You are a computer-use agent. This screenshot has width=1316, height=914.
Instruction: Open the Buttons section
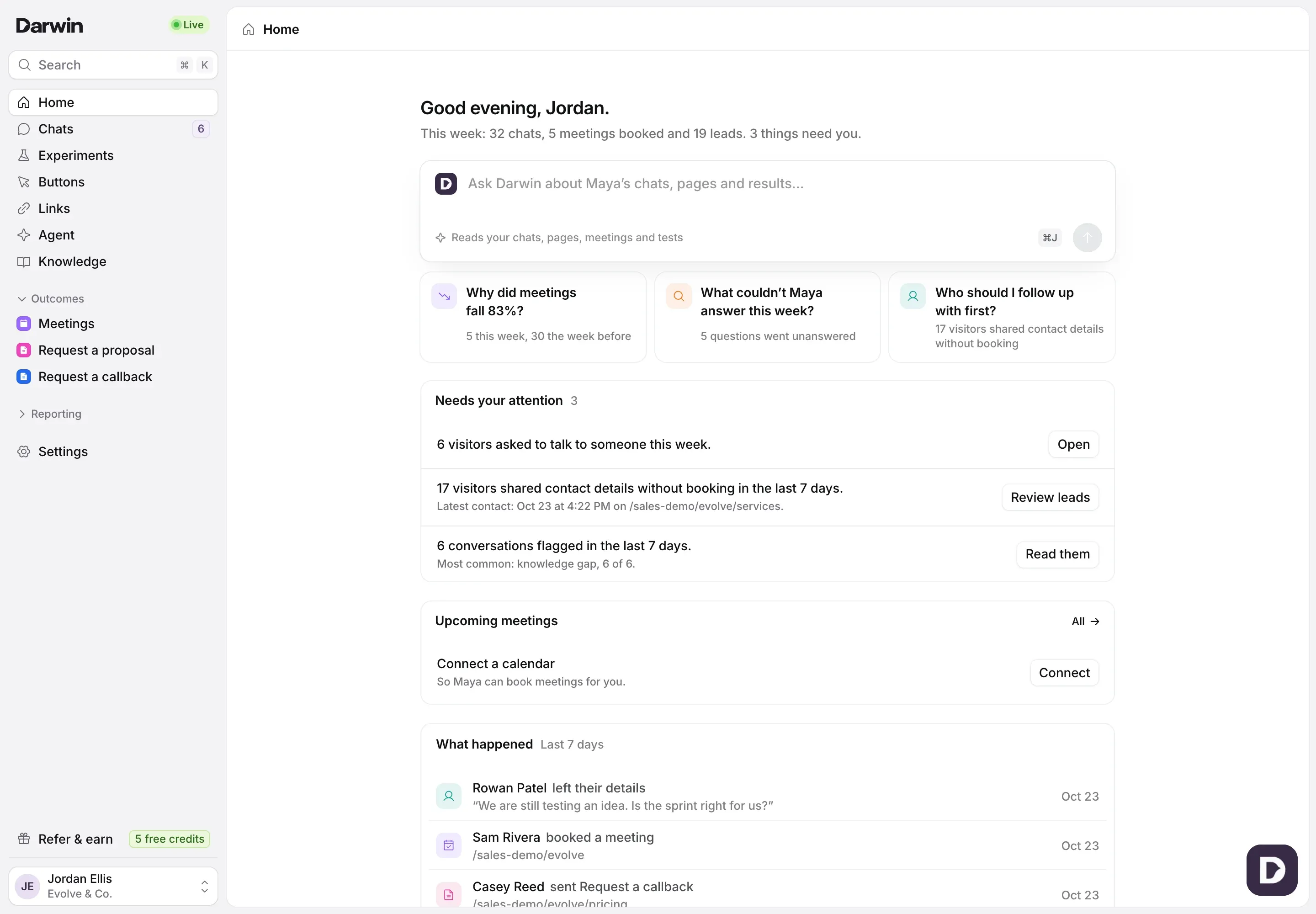[x=113, y=182]
